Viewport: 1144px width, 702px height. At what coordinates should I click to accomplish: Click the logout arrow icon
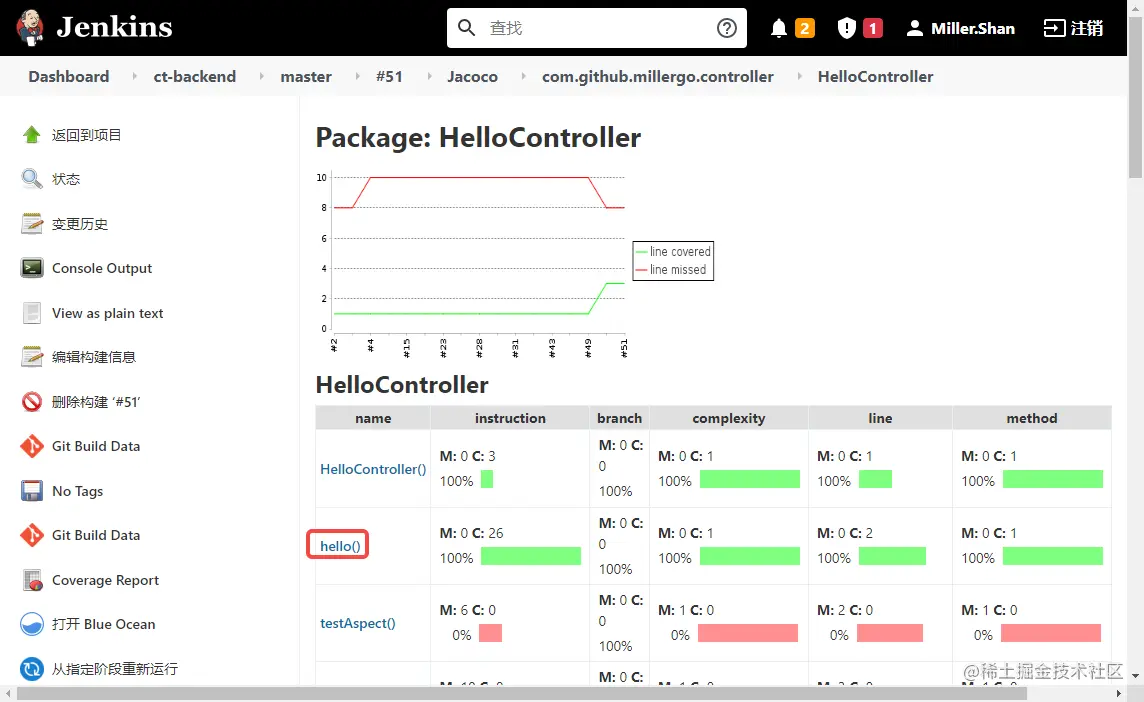pos(1054,28)
